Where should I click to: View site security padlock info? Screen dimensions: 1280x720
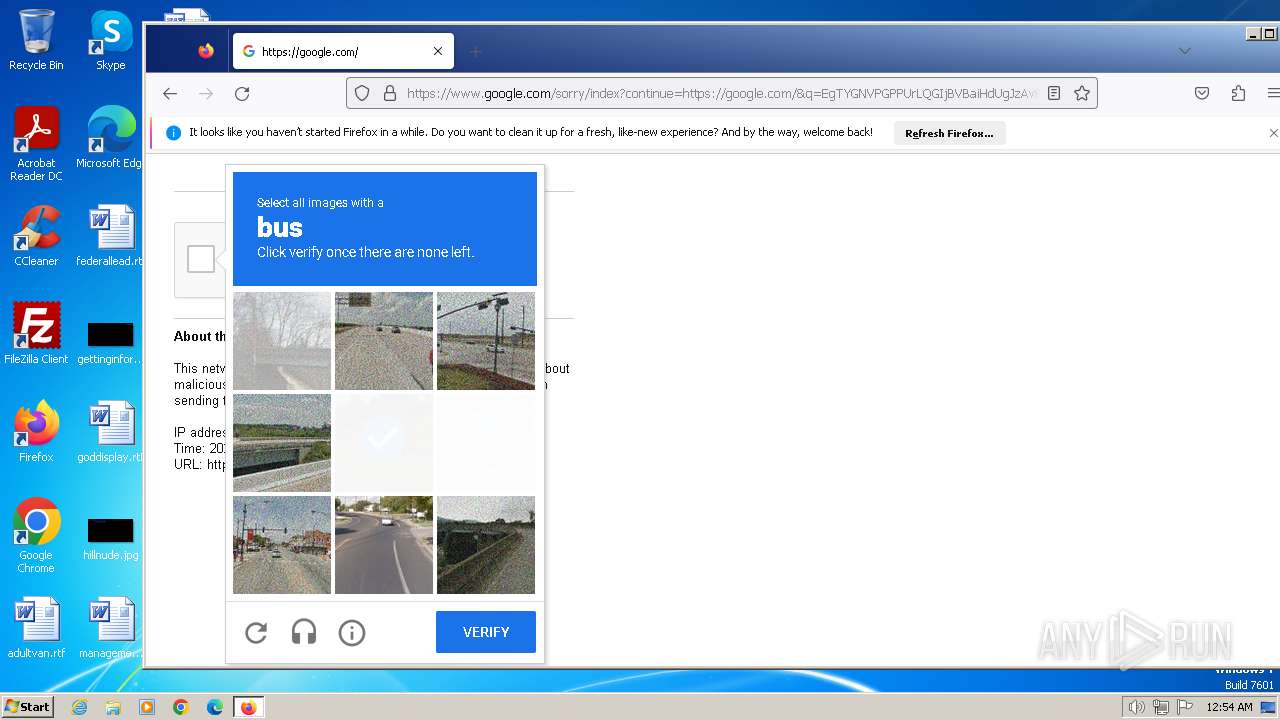[x=390, y=93]
